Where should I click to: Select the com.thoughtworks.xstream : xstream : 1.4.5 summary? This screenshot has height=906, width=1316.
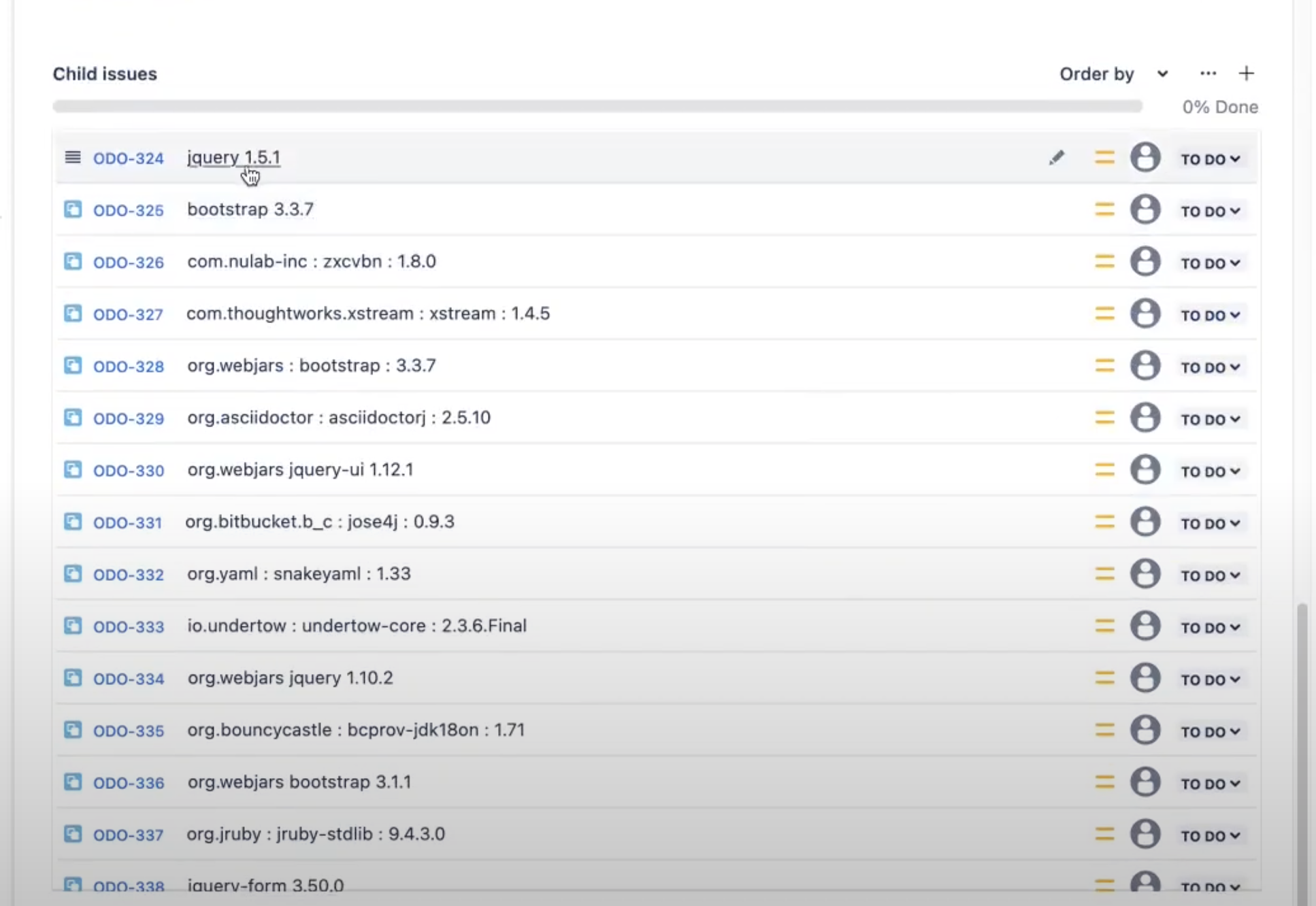pyautogui.click(x=368, y=314)
